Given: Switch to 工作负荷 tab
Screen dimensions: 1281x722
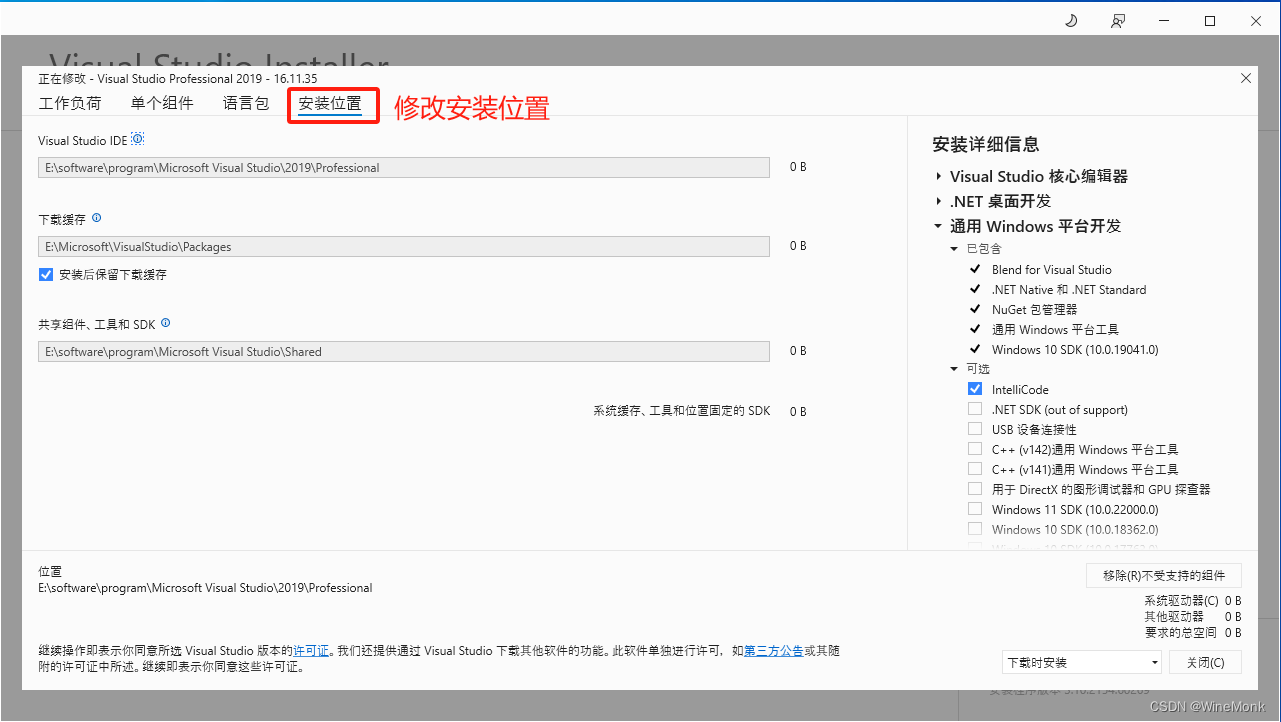Looking at the screenshot, I should [70, 103].
